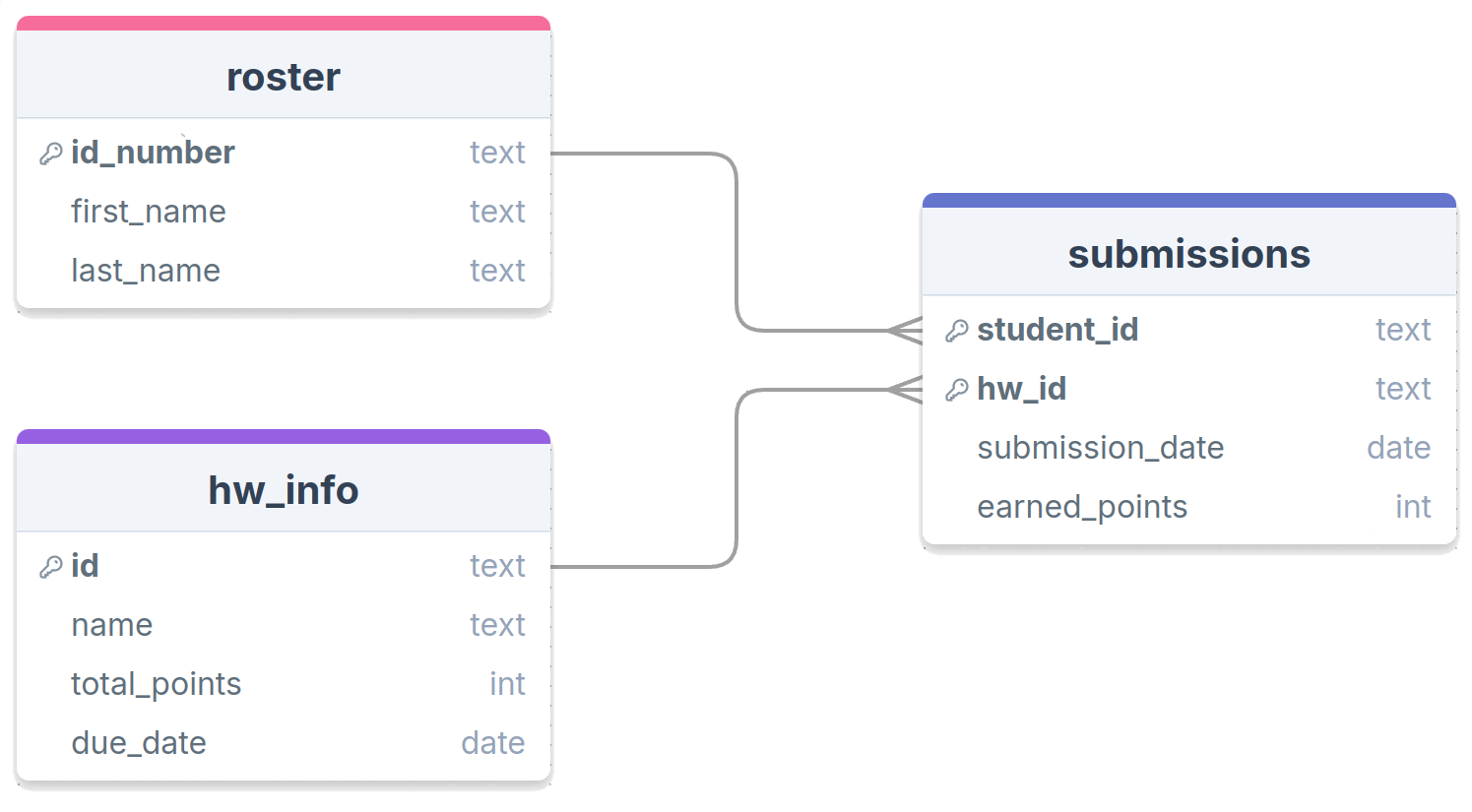Select the last_name column in roster
1472x812 pixels.
(x=284, y=271)
